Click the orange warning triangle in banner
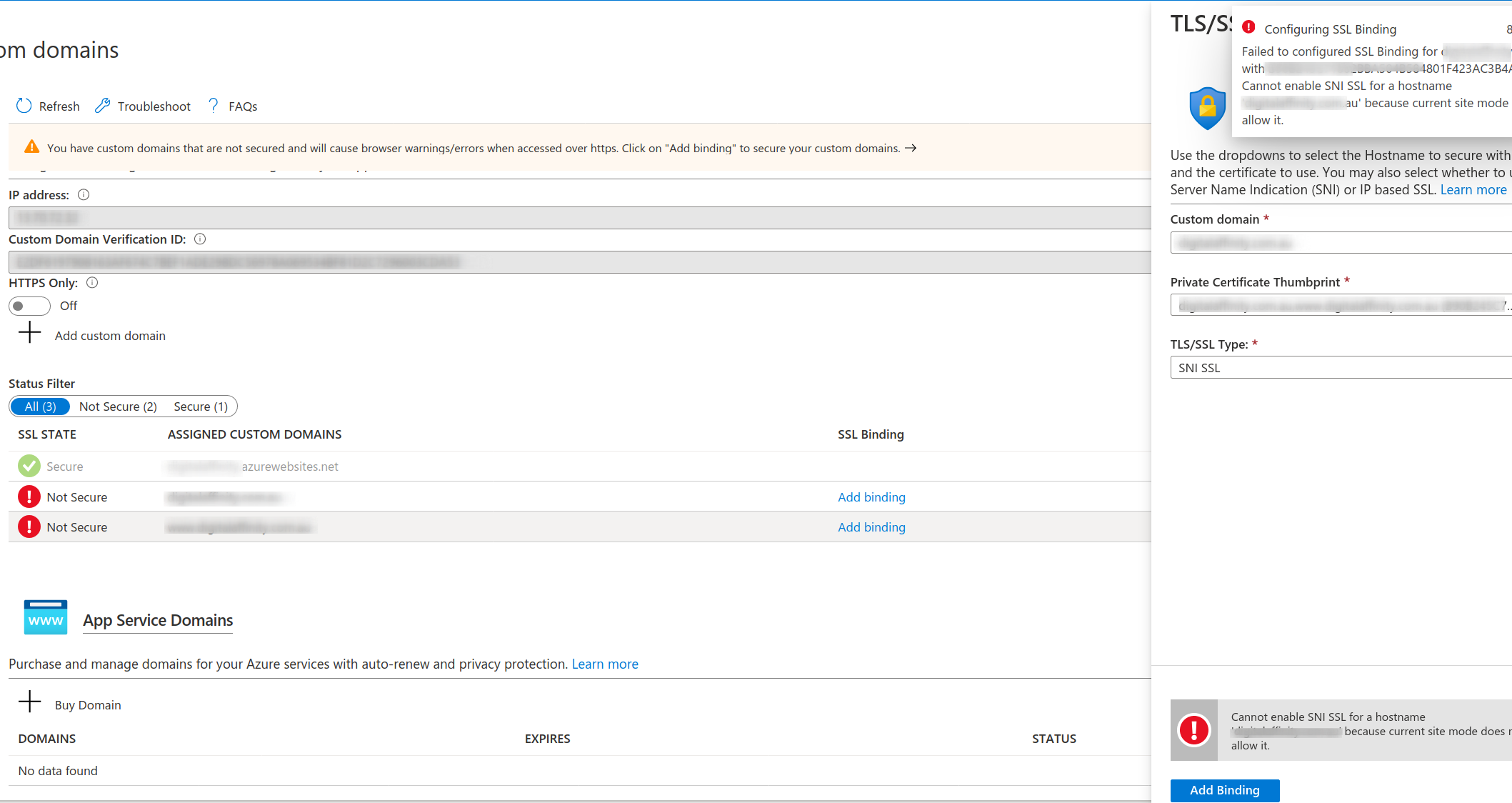Screen dimensions: 1512x803 click(31, 147)
